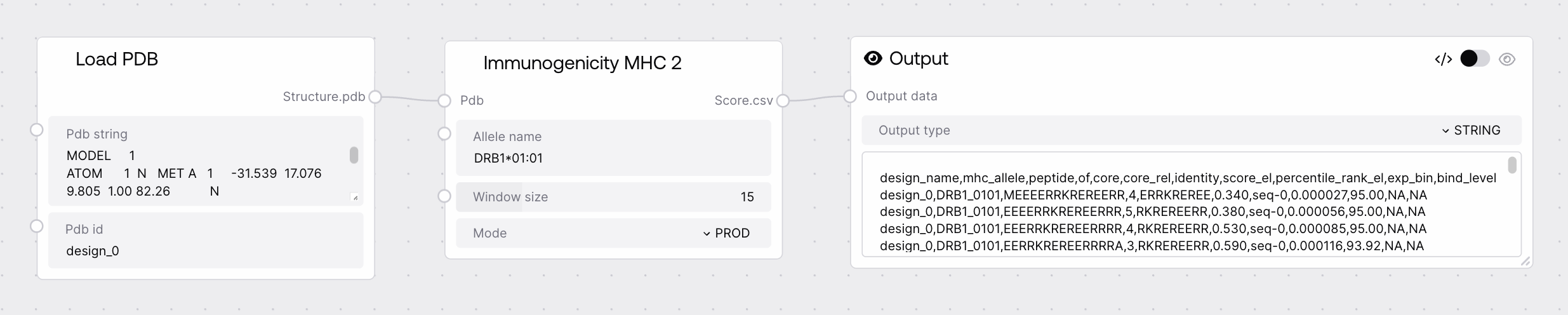Click the scrollbar in the Output text area
This screenshot has height=315, width=1568.
click(x=1512, y=165)
